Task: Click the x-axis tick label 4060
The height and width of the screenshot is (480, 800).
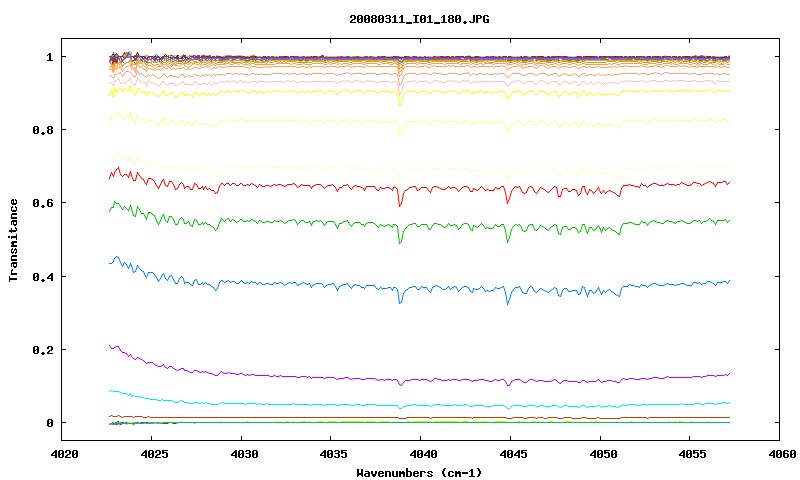Action: (x=782, y=454)
